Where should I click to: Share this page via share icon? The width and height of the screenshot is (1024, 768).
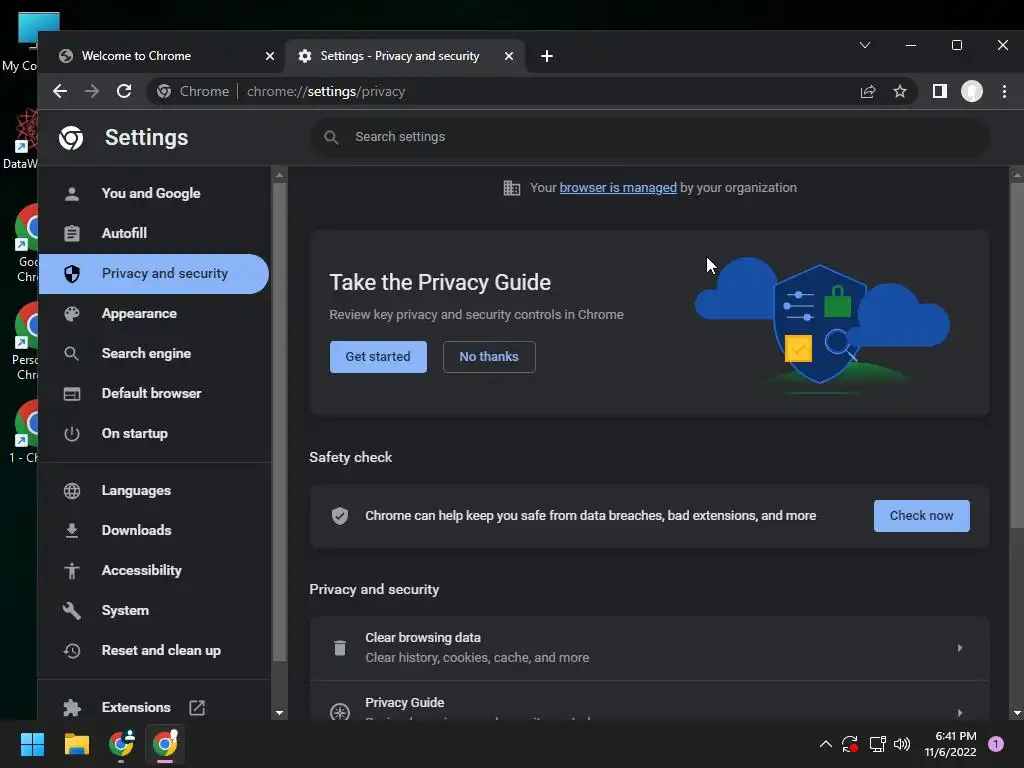coord(868,91)
